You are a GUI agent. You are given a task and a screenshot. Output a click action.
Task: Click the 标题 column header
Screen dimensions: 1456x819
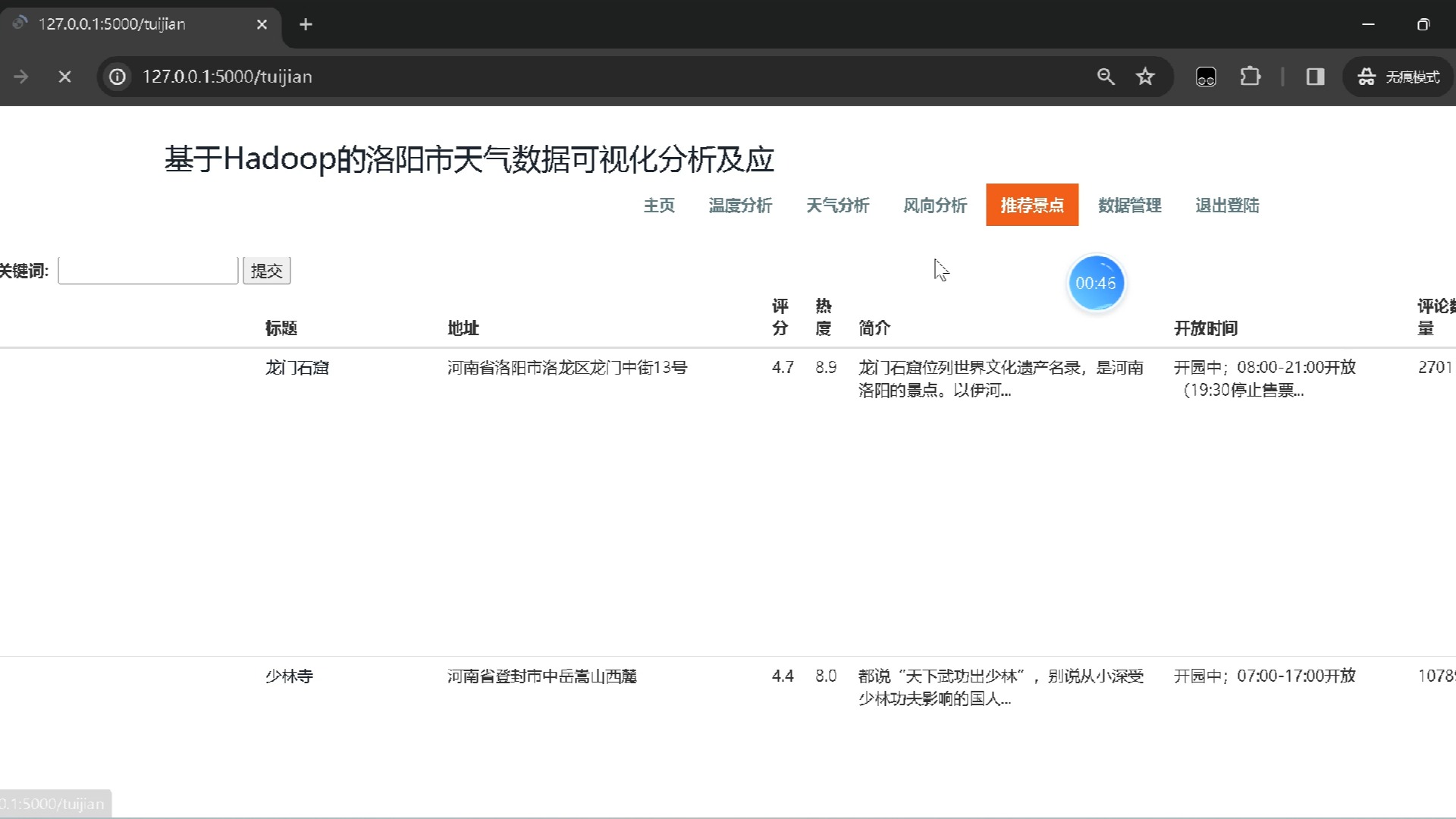(281, 328)
